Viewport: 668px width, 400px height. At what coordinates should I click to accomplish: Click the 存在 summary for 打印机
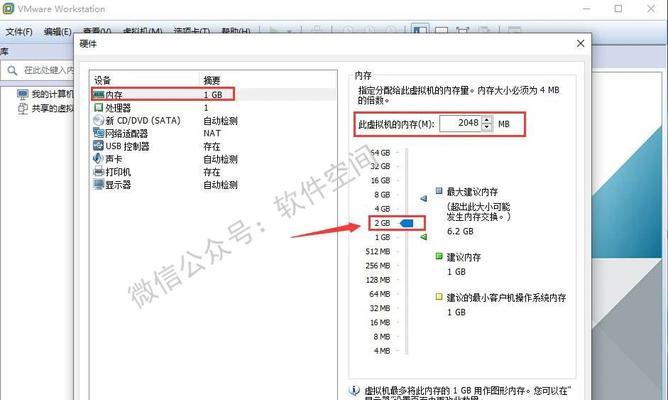pos(212,172)
